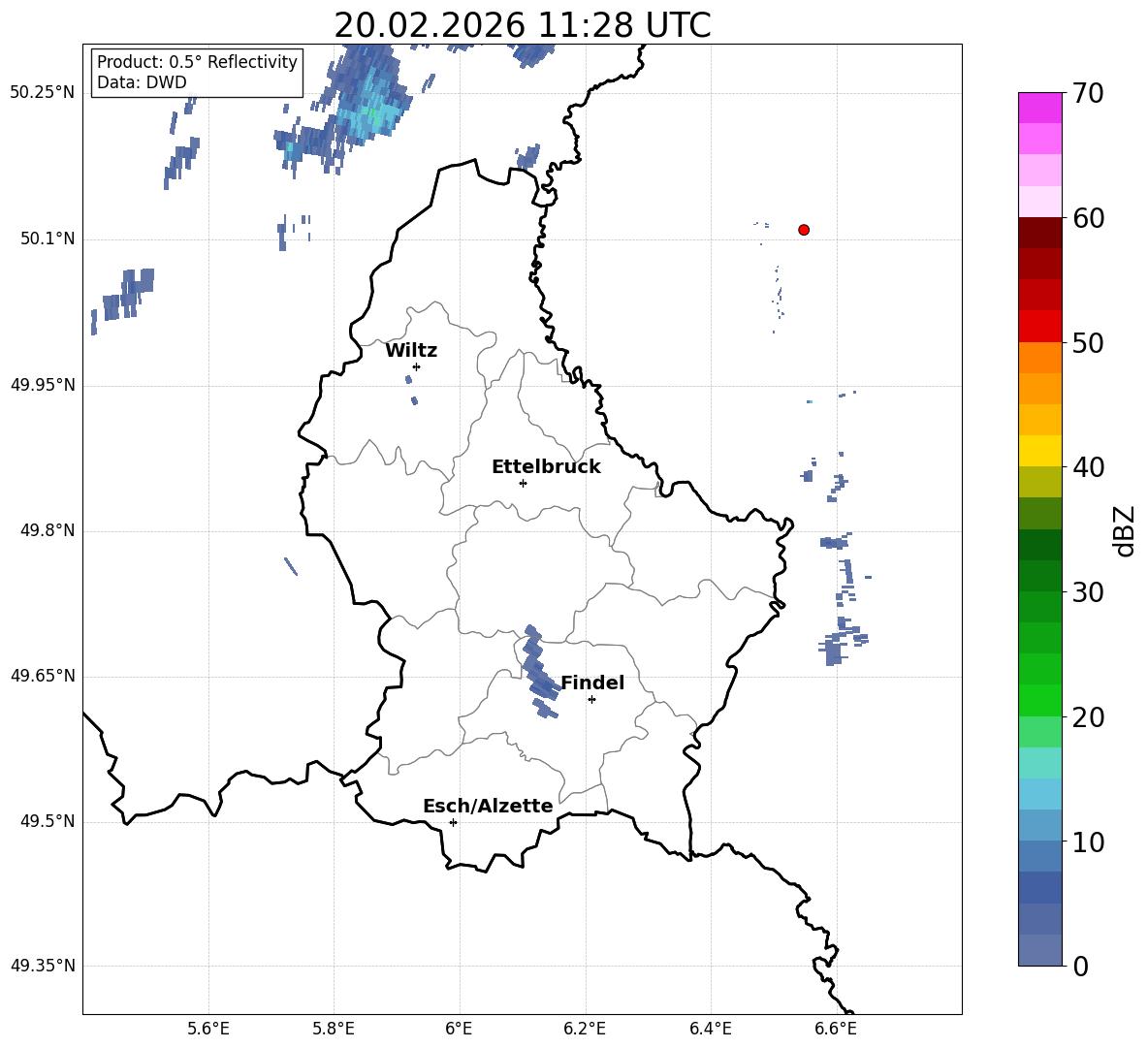Click the 60 tick on colorbar
This screenshot has height=1048, width=1148.
[x=1088, y=218]
